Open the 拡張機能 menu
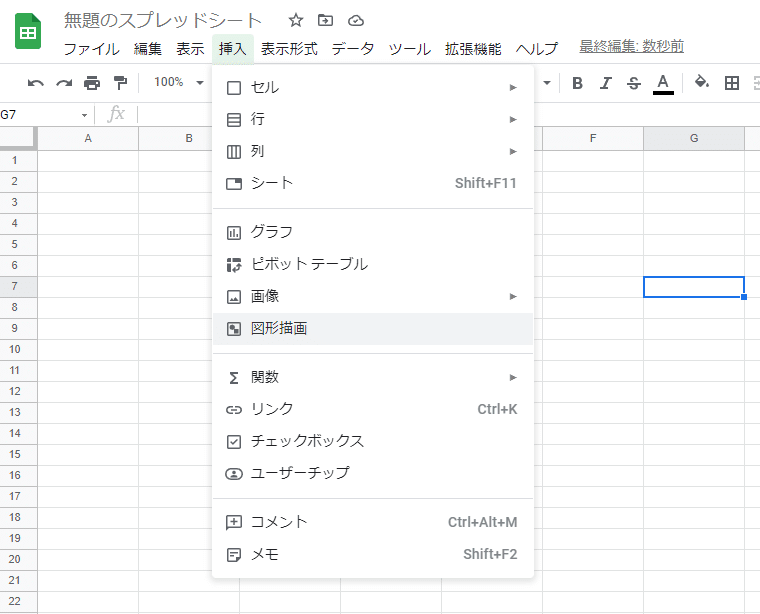Viewport: 760px width, 614px height. [x=473, y=49]
